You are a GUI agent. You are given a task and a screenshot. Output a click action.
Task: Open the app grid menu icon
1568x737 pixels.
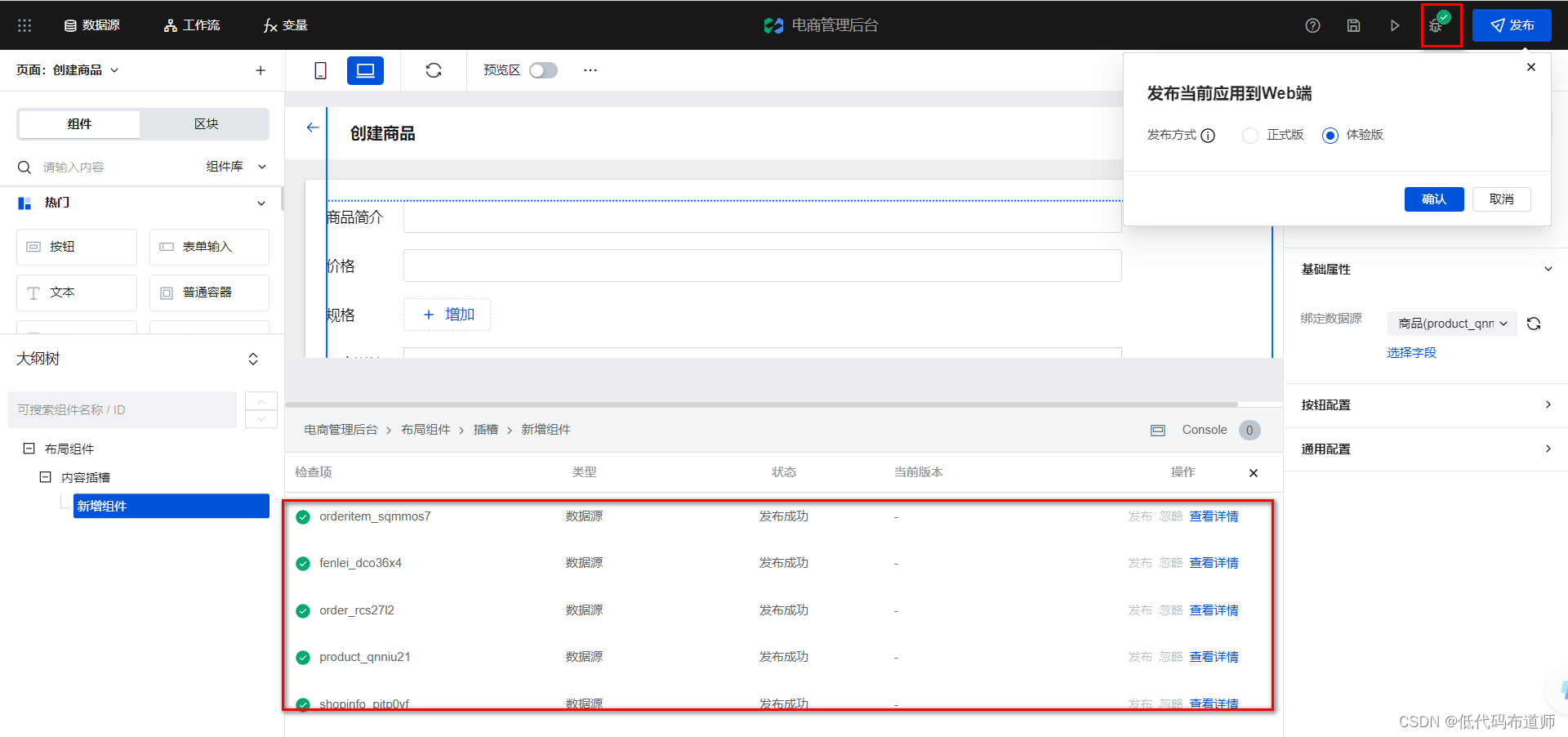pos(24,25)
